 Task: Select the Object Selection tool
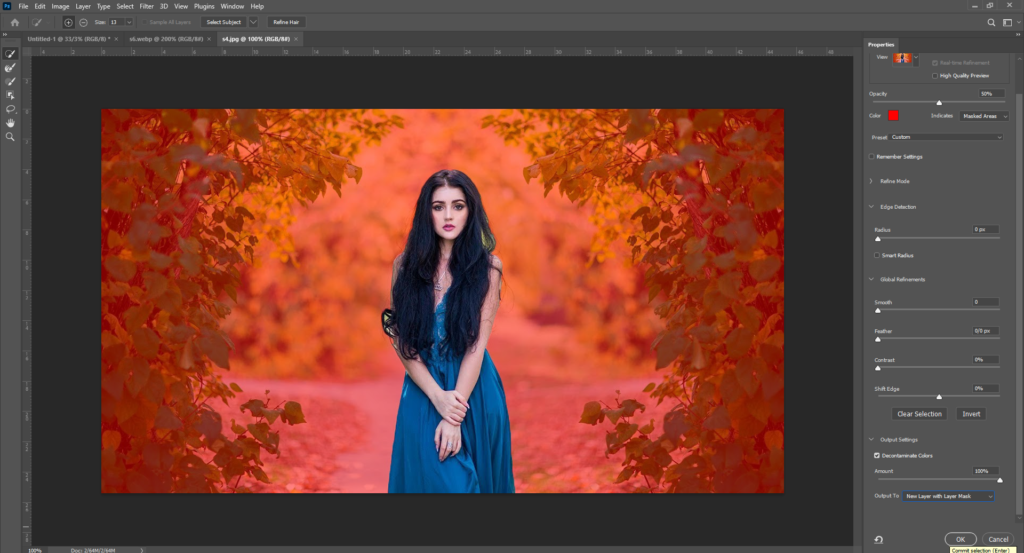10,95
